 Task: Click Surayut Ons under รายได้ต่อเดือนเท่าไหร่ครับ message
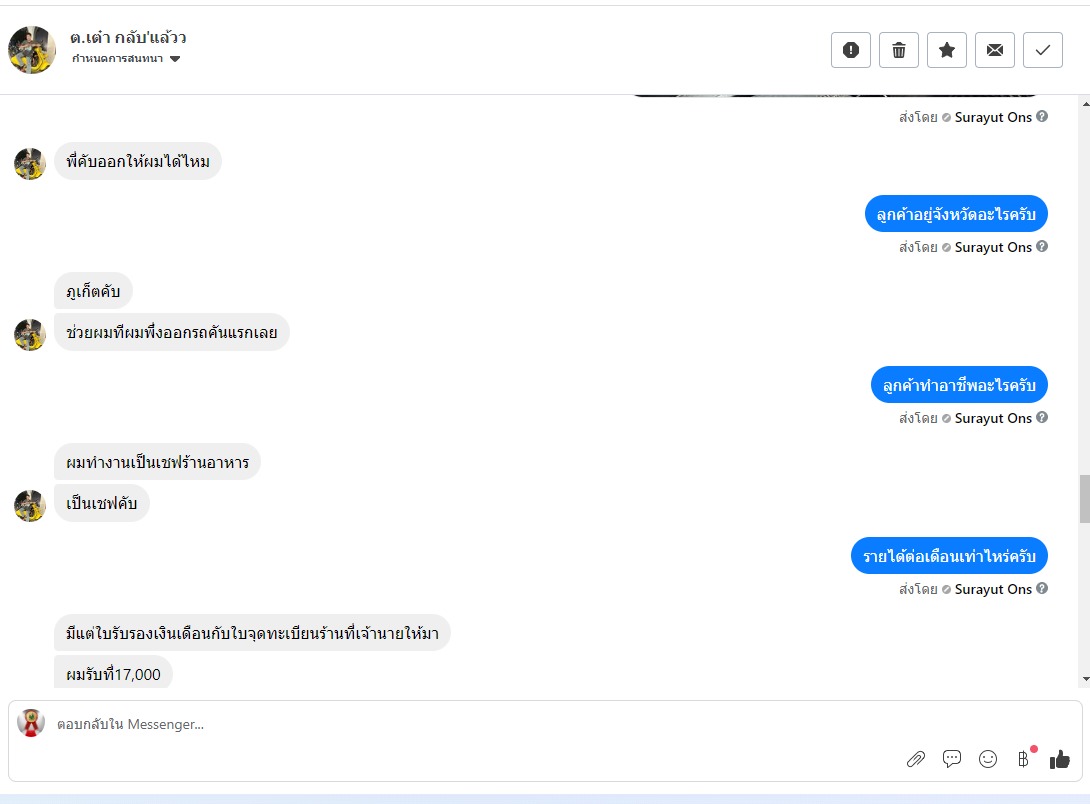point(993,589)
